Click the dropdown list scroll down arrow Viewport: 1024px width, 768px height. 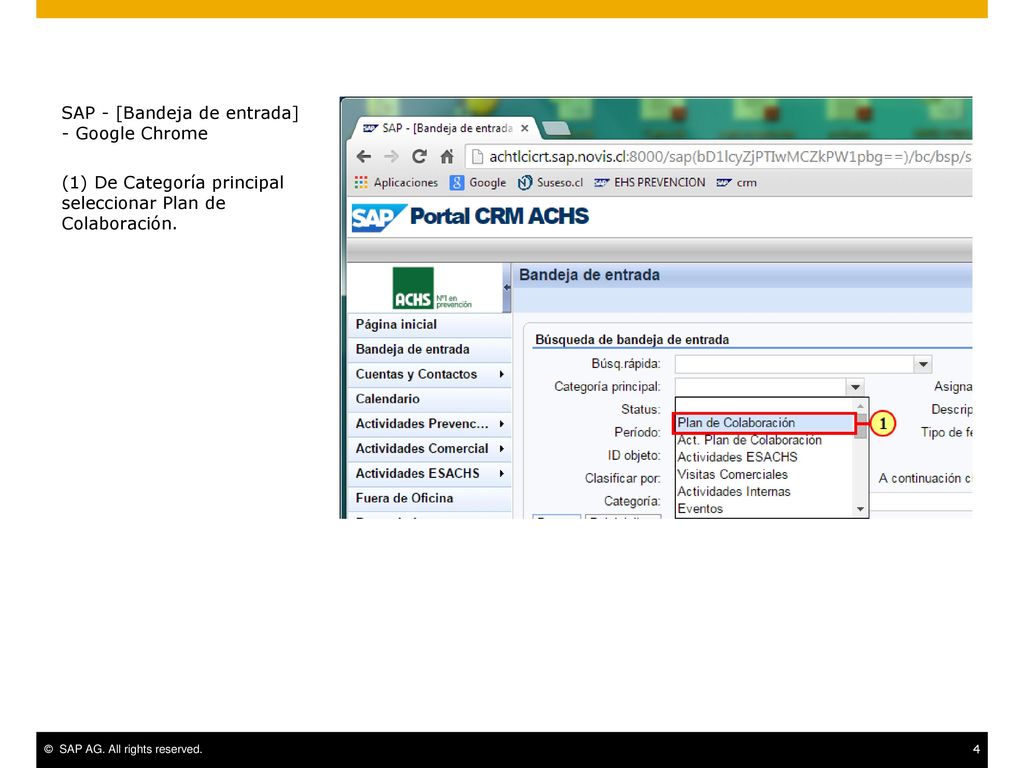pyautogui.click(x=861, y=509)
